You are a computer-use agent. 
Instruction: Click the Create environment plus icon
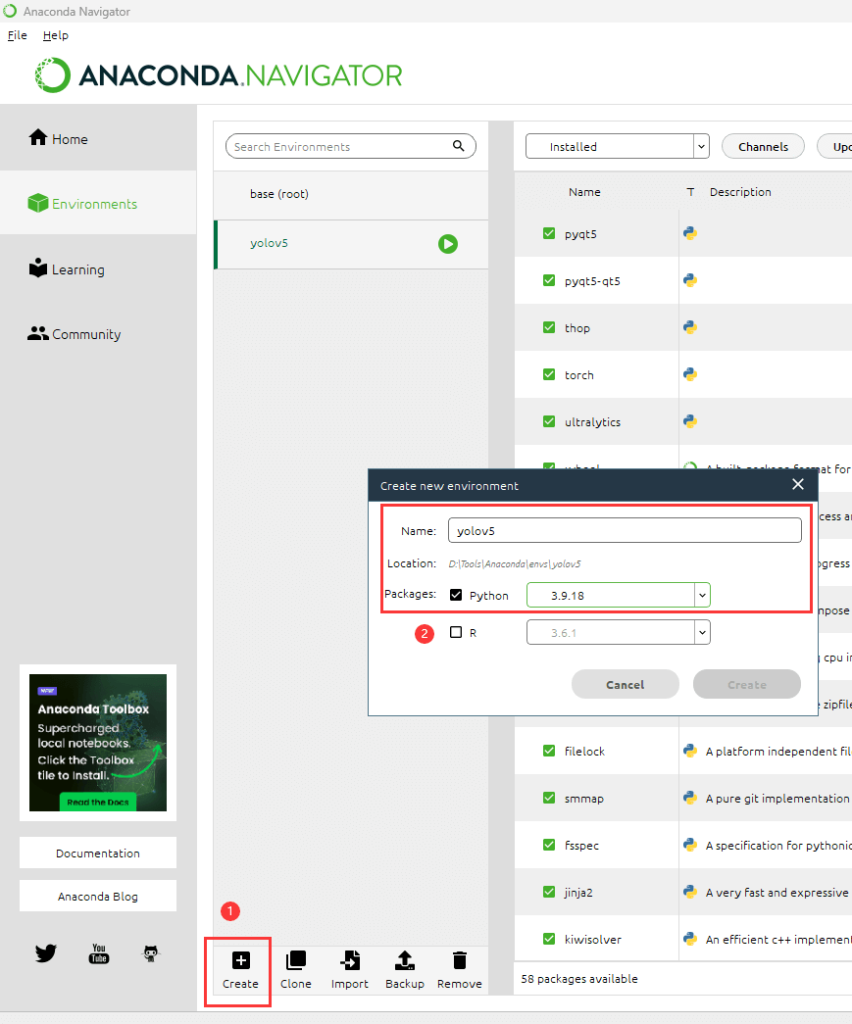point(241,960)
